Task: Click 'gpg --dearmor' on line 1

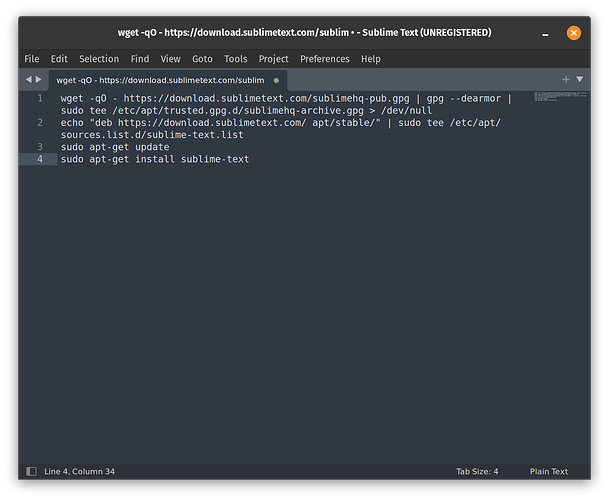Action: point(464,99)
